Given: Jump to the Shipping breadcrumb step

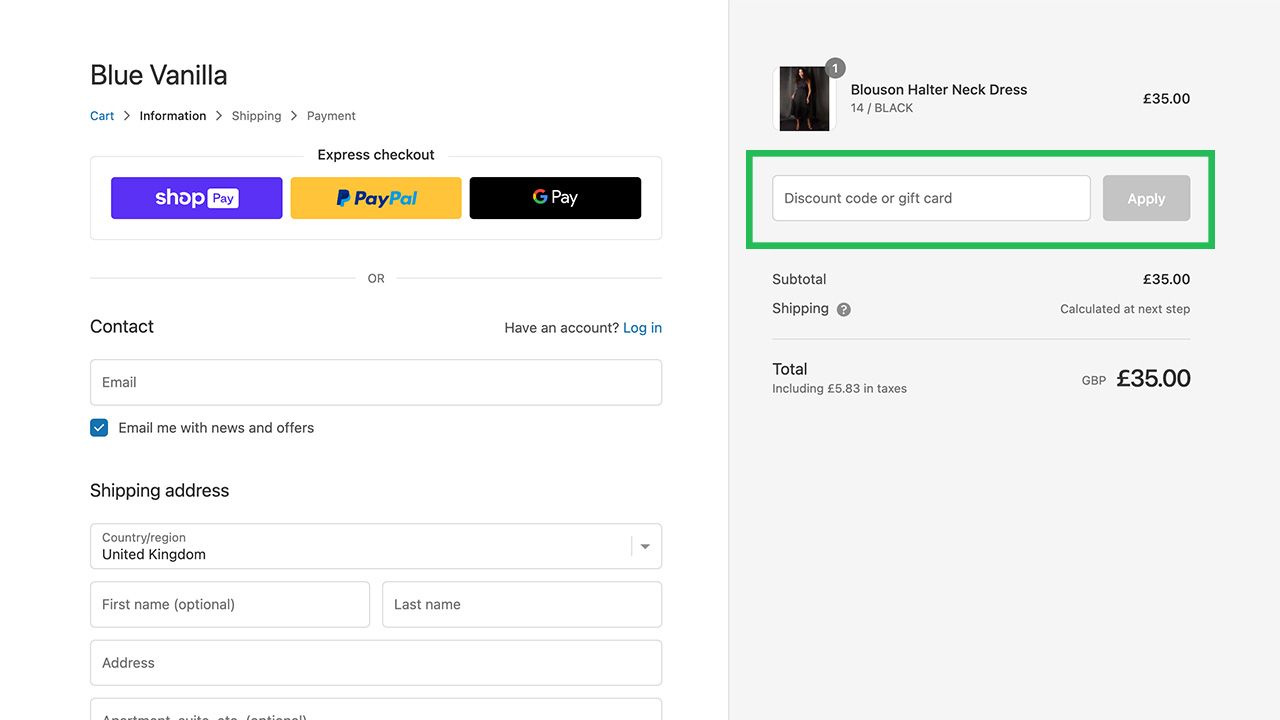Looking at the screenshot, I should click(x=256, y=116).
